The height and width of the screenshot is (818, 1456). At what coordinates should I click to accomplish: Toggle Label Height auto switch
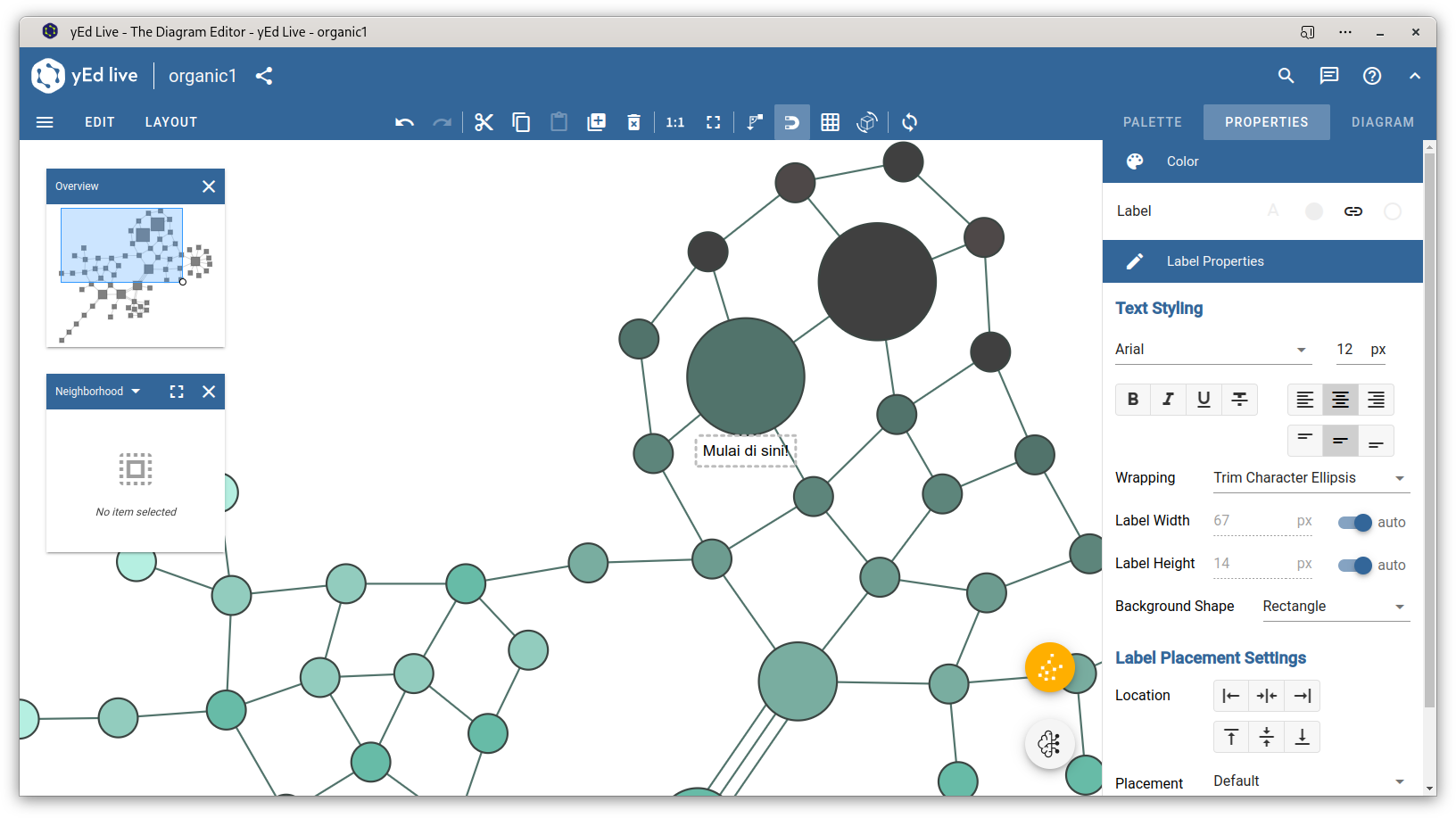coord(1354,566)
